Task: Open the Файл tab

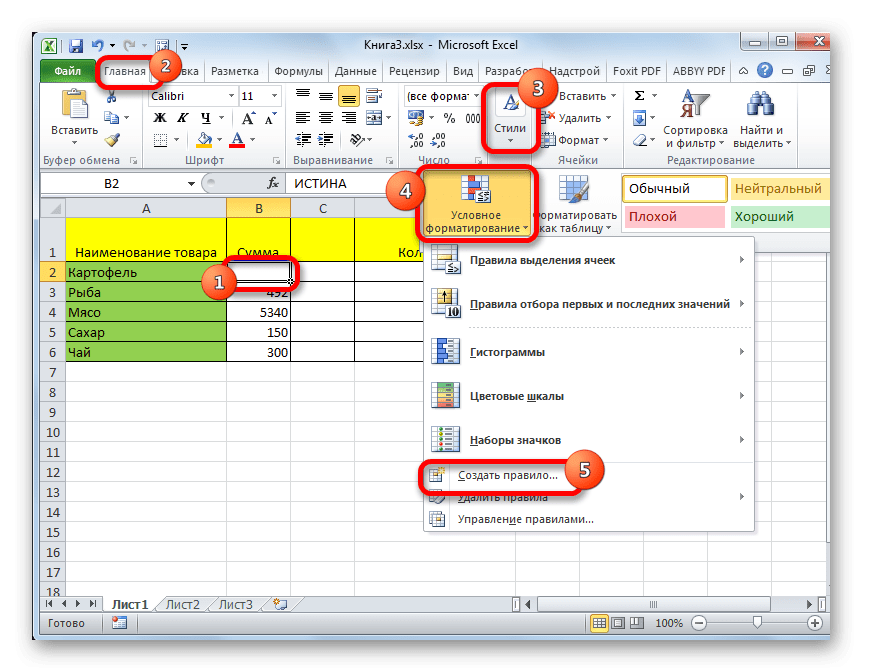Action: (68, 71)
